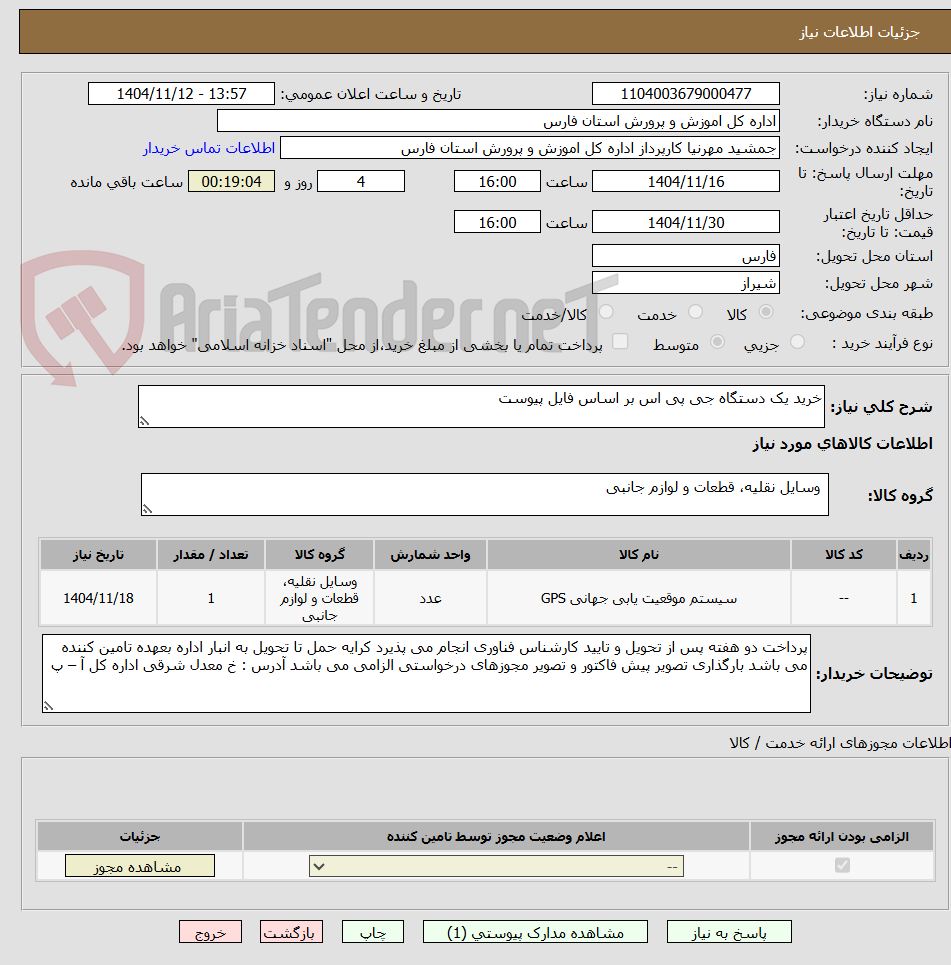
Task: Click the goods group textbox
Action: pos(484,494)
